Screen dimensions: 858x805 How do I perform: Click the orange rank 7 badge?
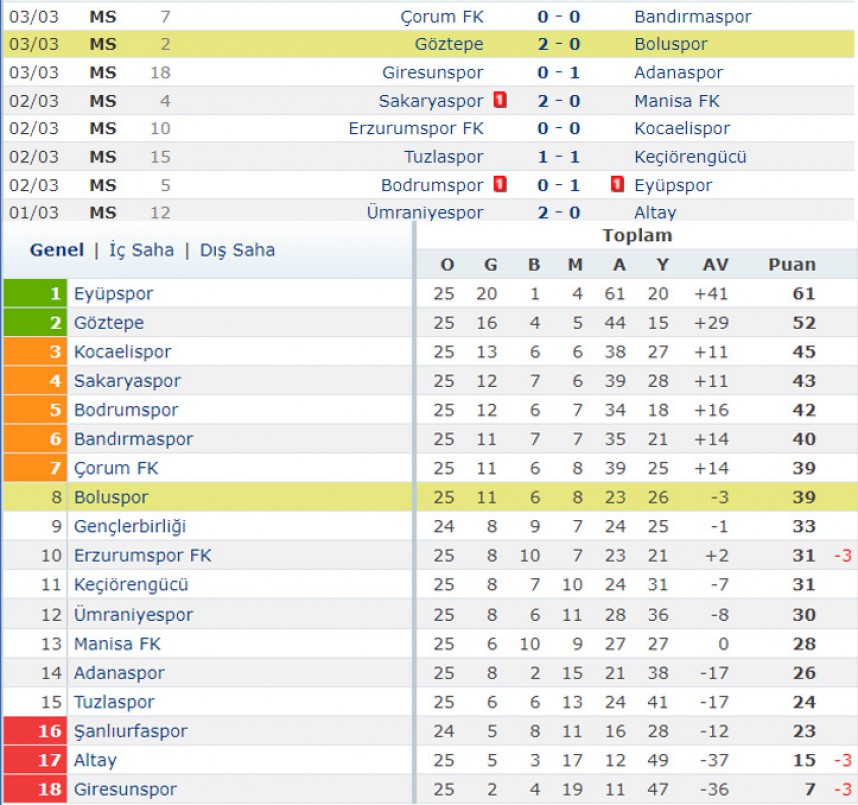click(35, 468)
